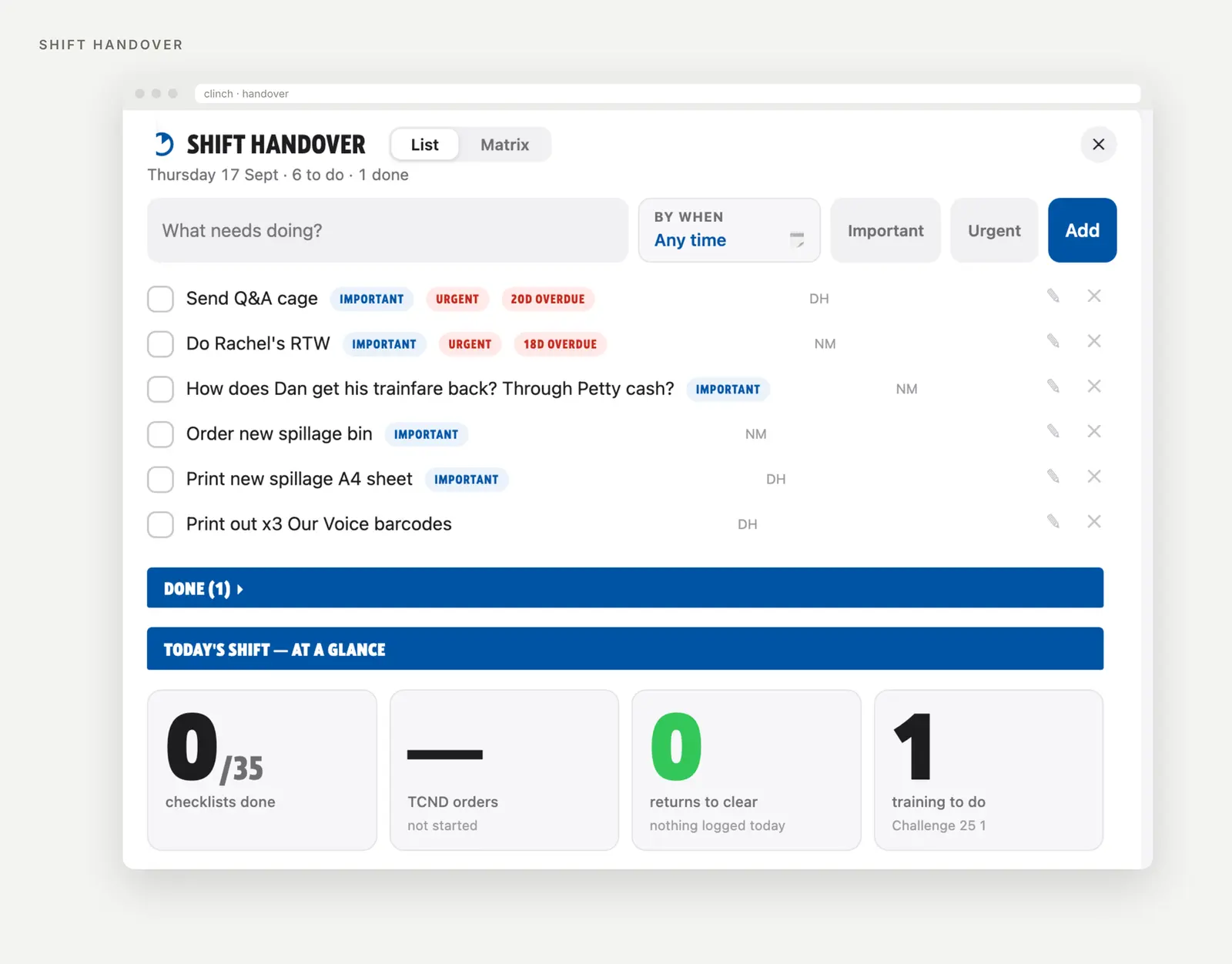This screenshot has height=964, width=1232.
Task: Click the Add task button
Action: [1082, 230]
